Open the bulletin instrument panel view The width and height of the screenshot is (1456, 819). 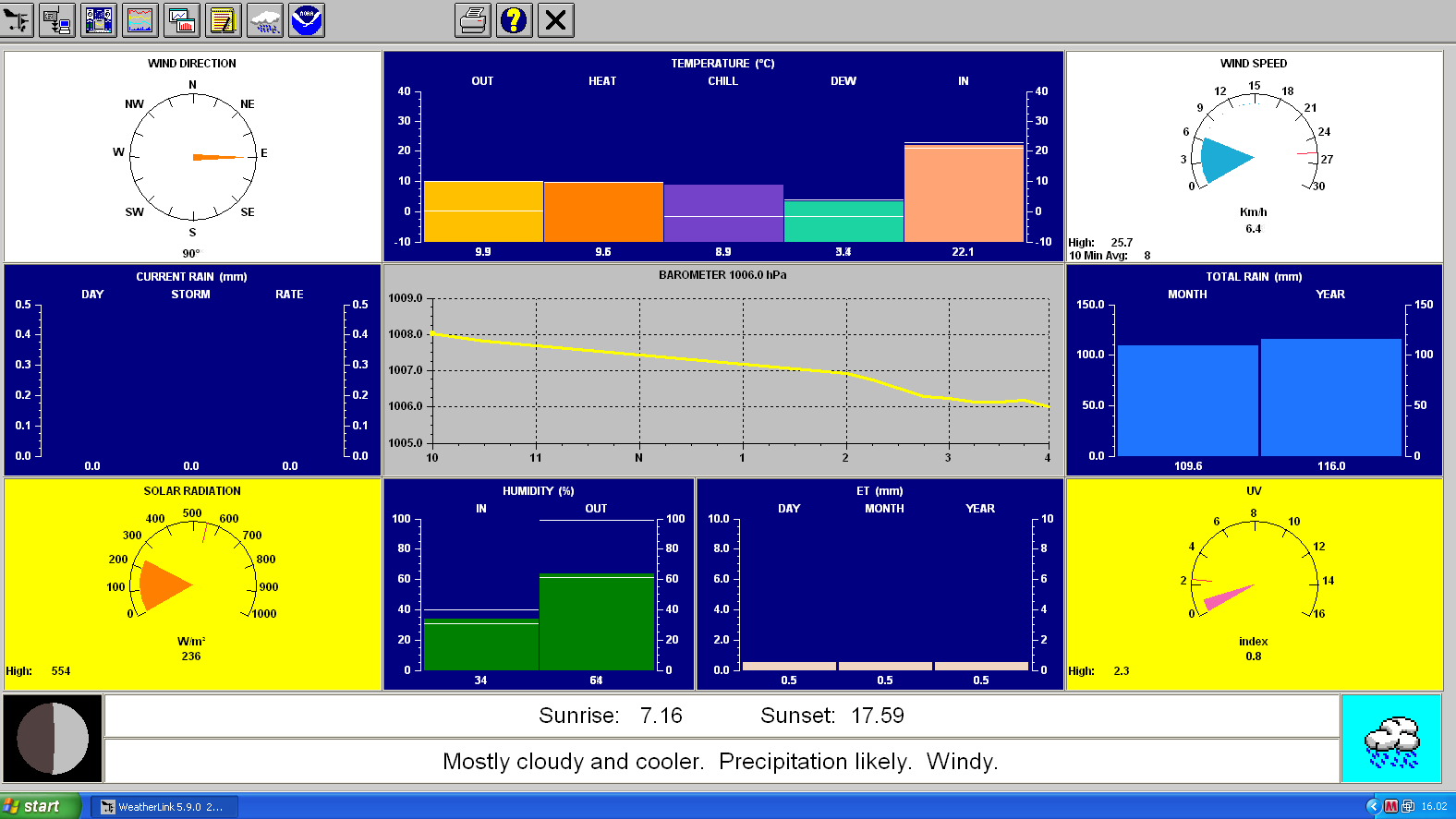99,20
